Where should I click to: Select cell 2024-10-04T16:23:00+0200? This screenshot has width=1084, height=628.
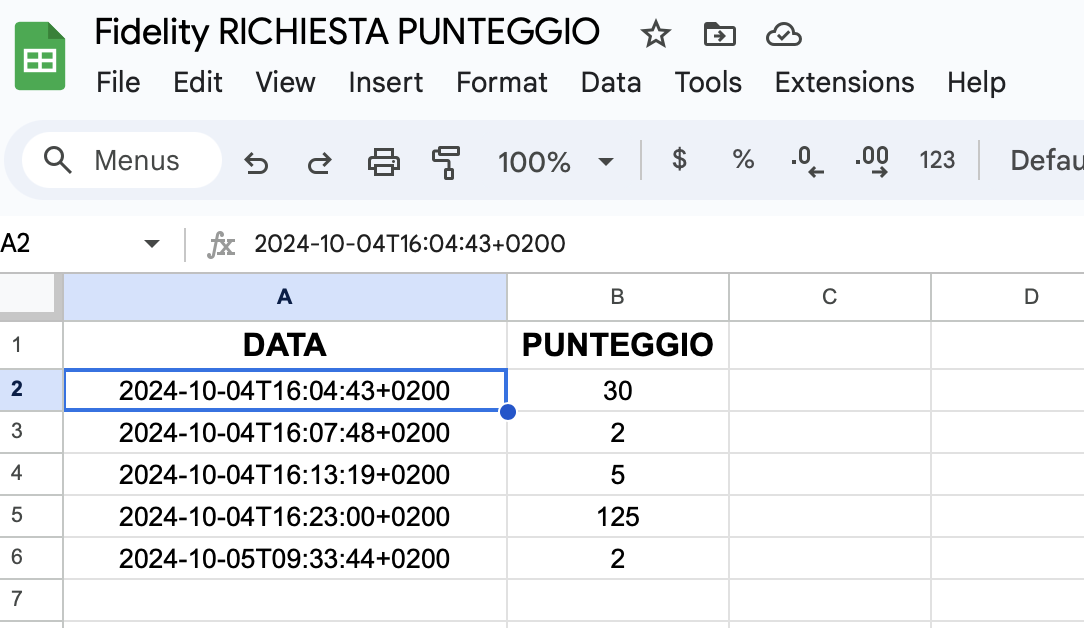285,516
